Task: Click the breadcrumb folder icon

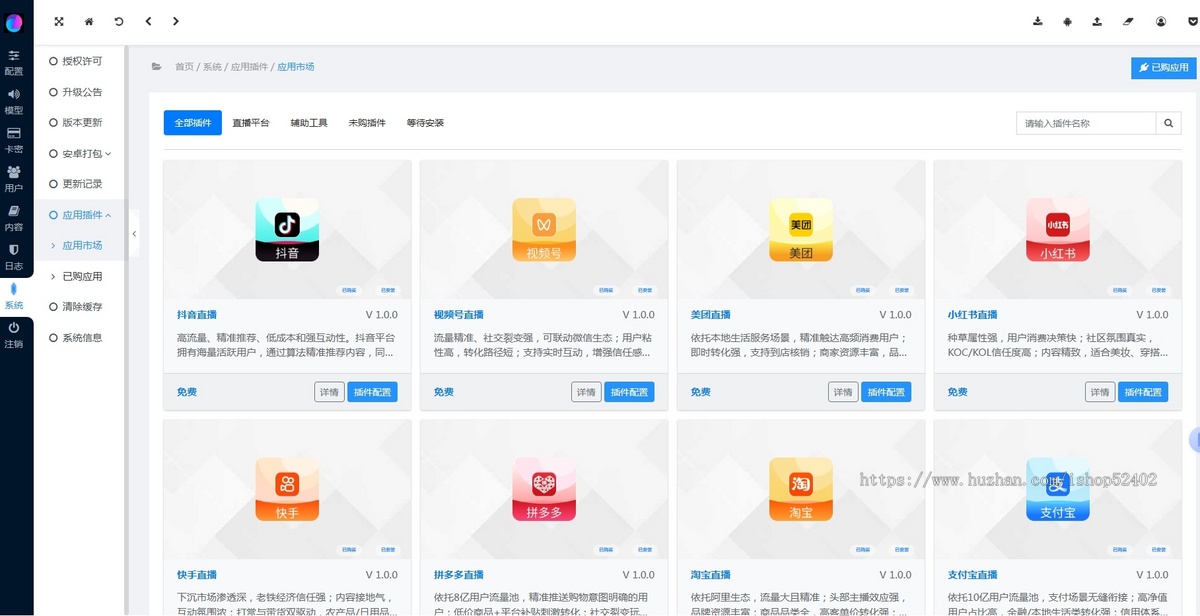Action: point(156,66)
